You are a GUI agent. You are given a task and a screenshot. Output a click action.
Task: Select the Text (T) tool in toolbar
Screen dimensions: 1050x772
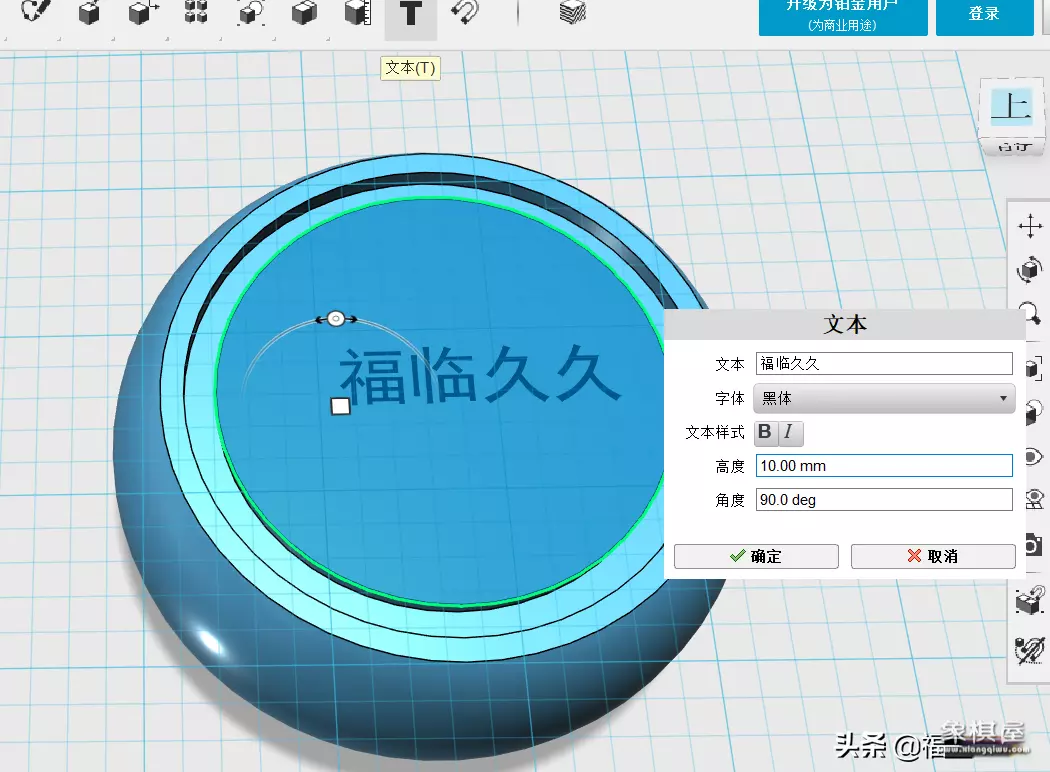(410, 14)
